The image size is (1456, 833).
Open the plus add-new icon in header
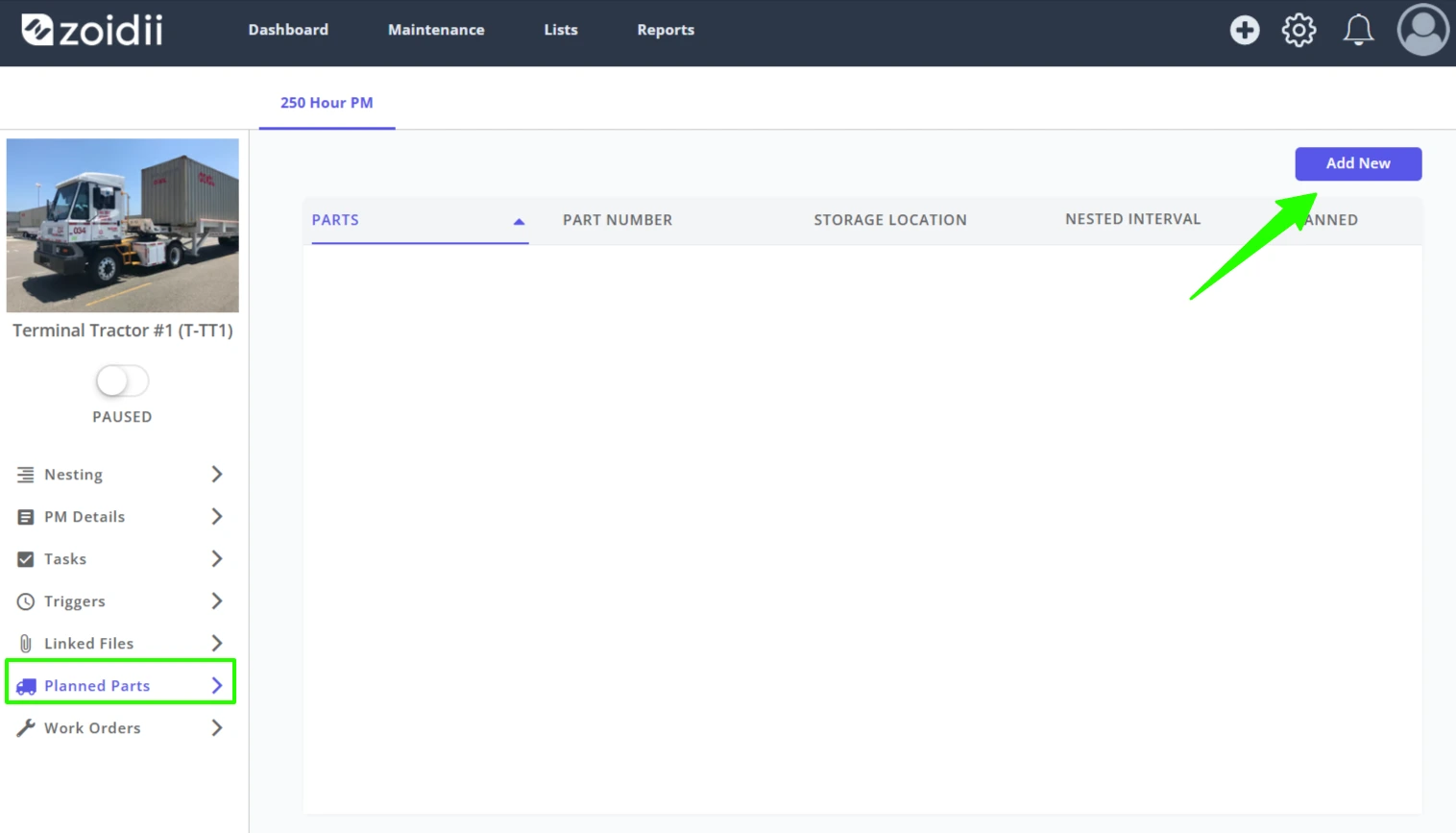tap(1245, 30)
